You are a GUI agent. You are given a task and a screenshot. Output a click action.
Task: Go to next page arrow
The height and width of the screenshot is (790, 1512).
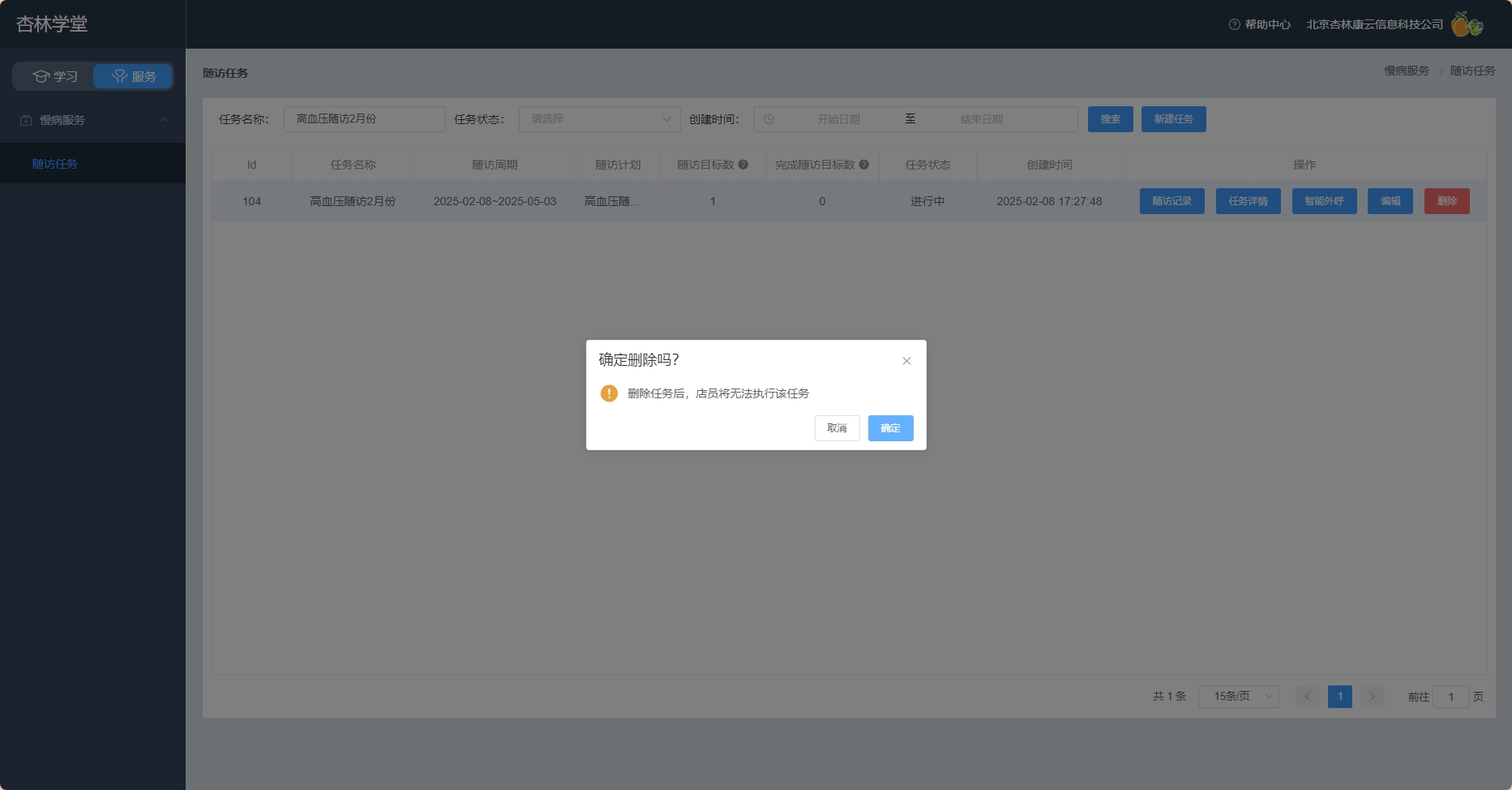(1373, 697)
